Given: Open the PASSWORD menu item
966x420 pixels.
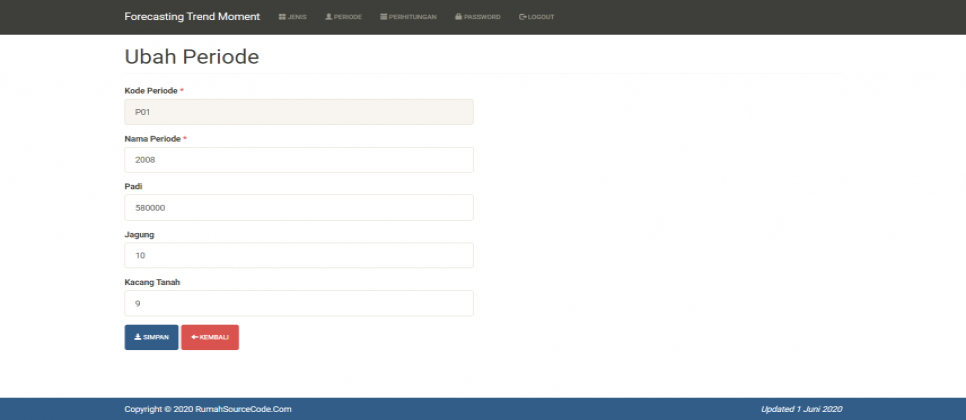Looking at the screenshot, I should click(x=477, y=17).
